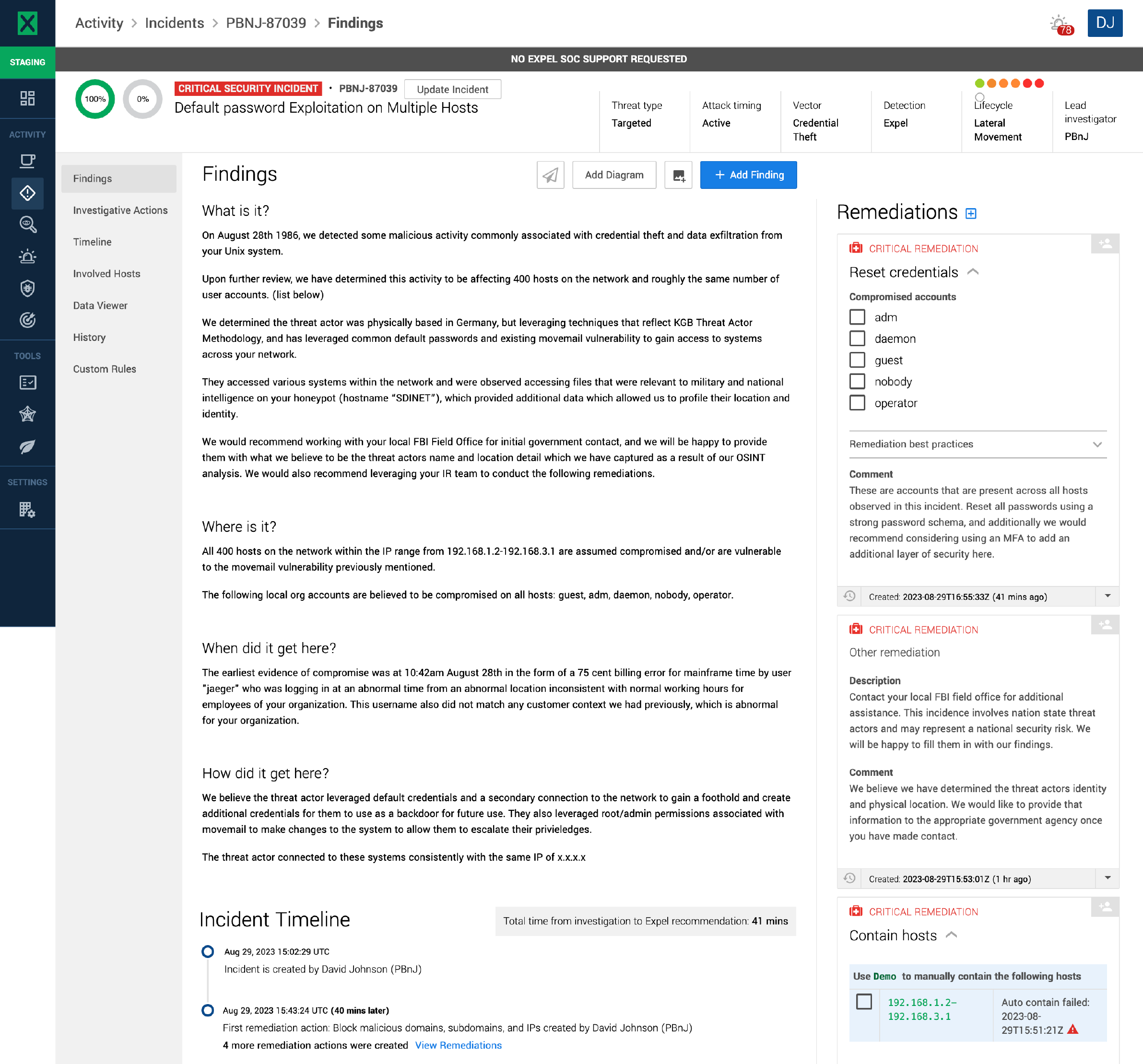Click the Update Incident button

coord(452,89)
